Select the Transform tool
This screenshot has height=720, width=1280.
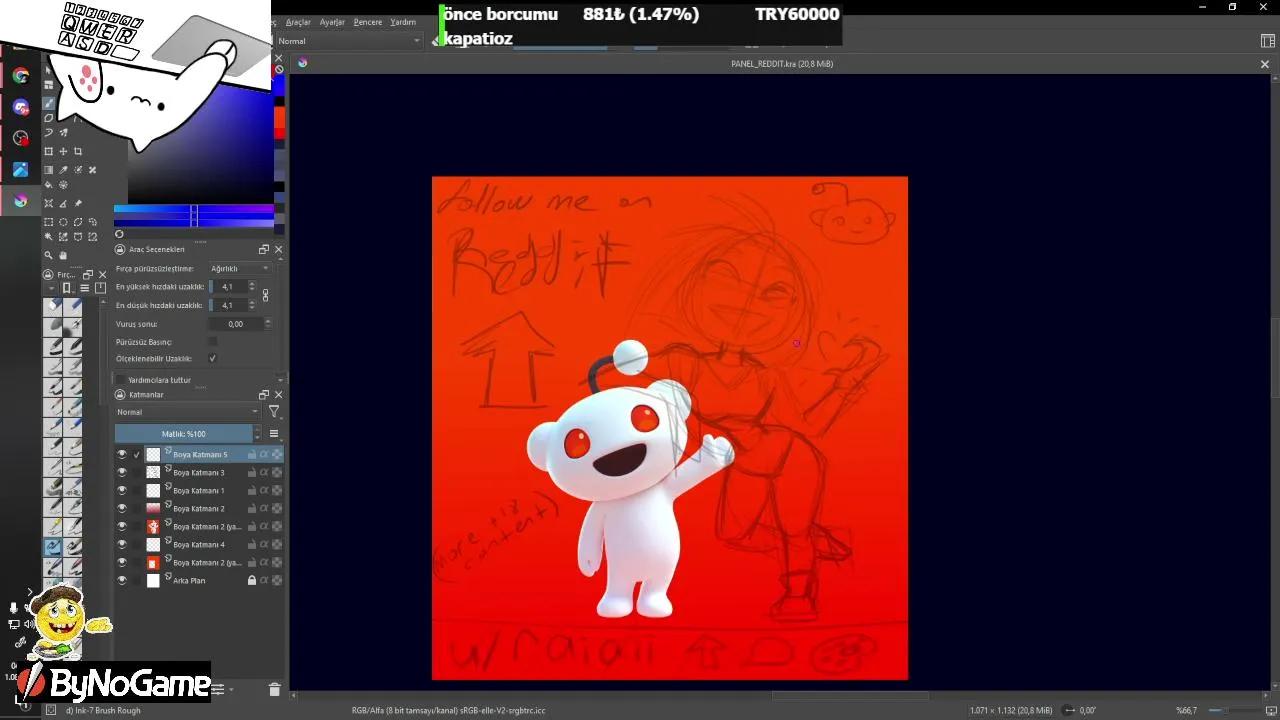tap(48, 151)
